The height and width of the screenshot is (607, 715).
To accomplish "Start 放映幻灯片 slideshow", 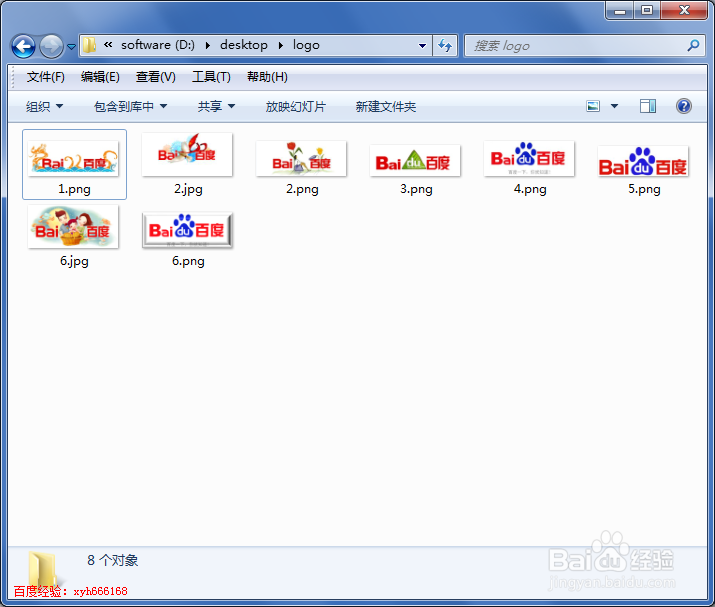I will 296,106.
